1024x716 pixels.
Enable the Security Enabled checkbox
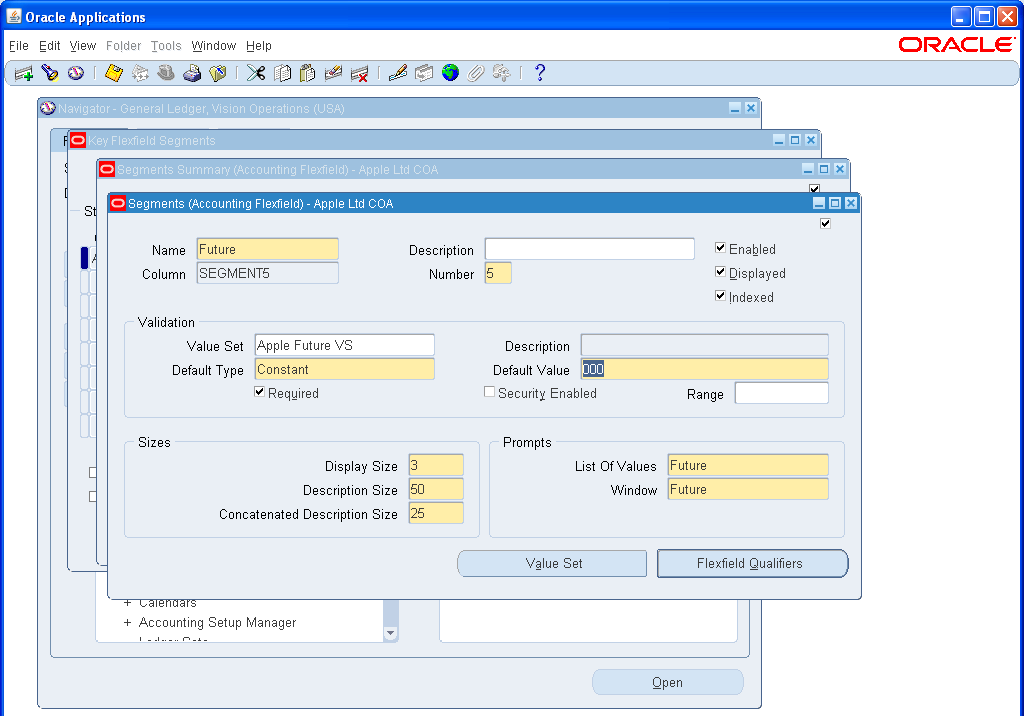point(489,392)
